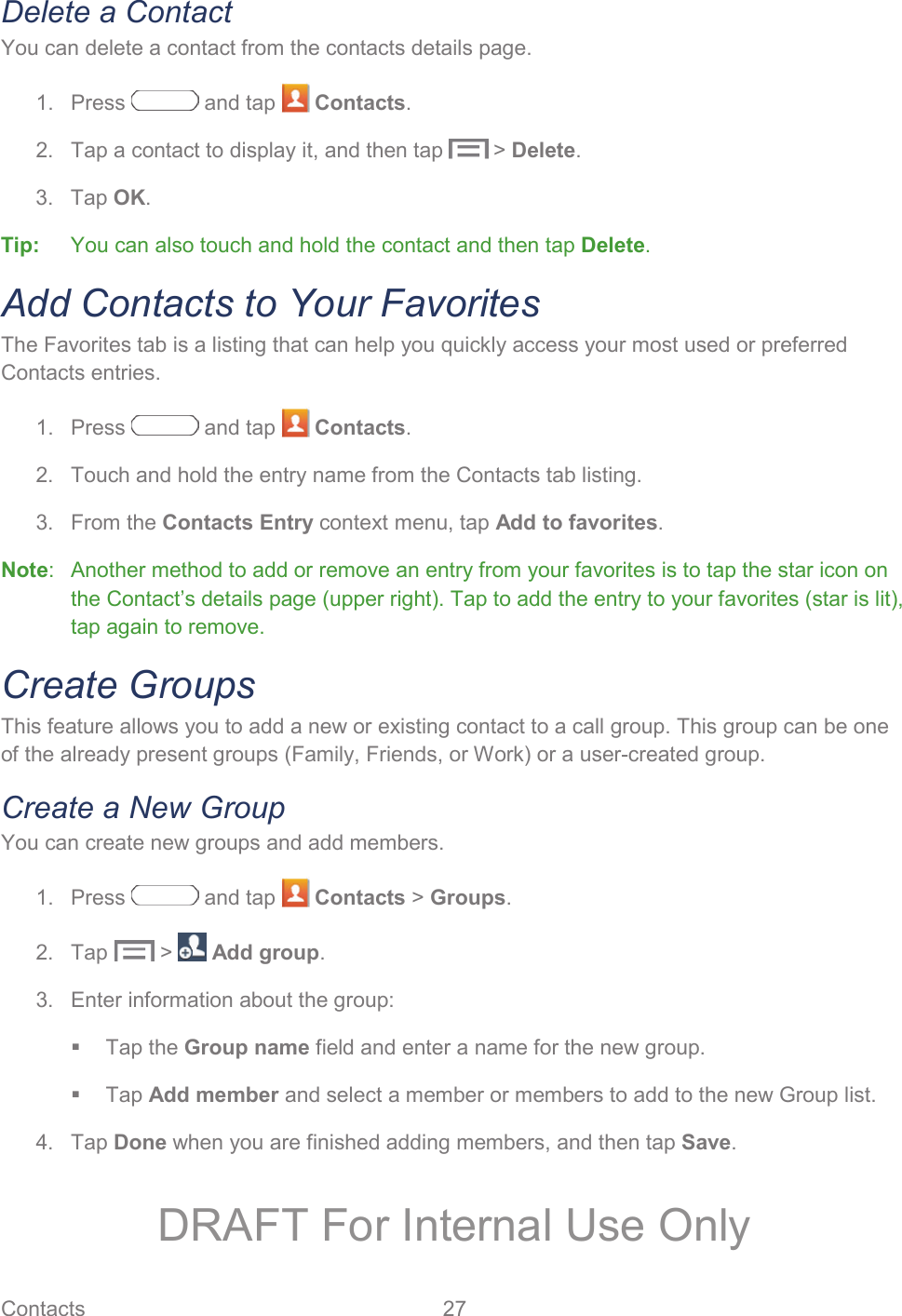Click the menu icon before the Delete step
The height and width of the screenshot is (1316, 902).
(468, 149)
